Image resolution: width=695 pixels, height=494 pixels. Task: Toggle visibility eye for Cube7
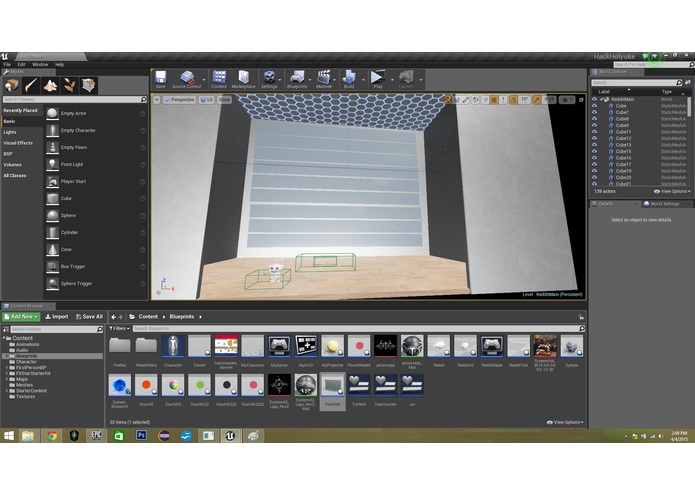tap(594, 112)
